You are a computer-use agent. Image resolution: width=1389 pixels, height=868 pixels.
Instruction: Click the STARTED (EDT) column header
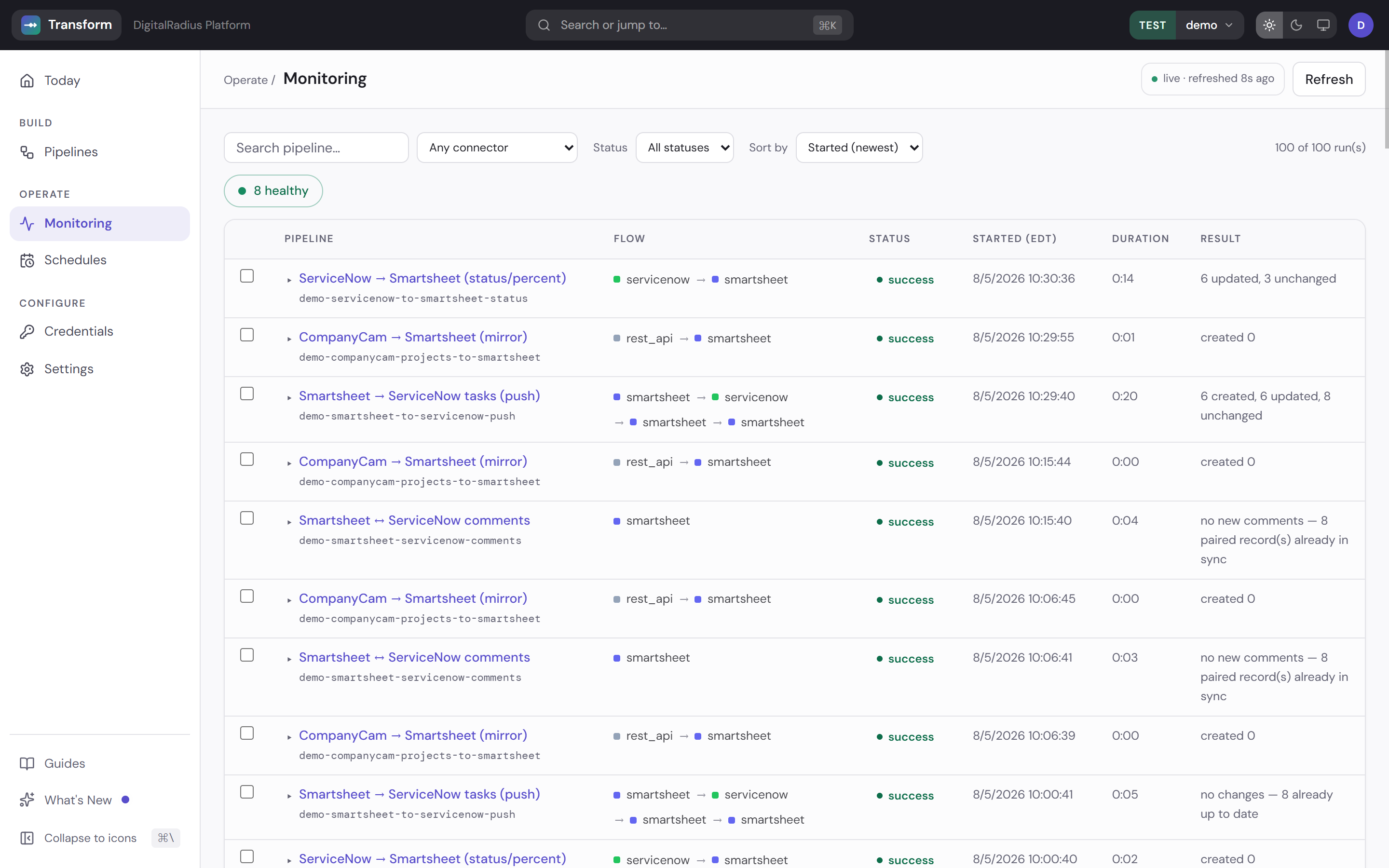pyautogui.click(x=1014, y=238)
